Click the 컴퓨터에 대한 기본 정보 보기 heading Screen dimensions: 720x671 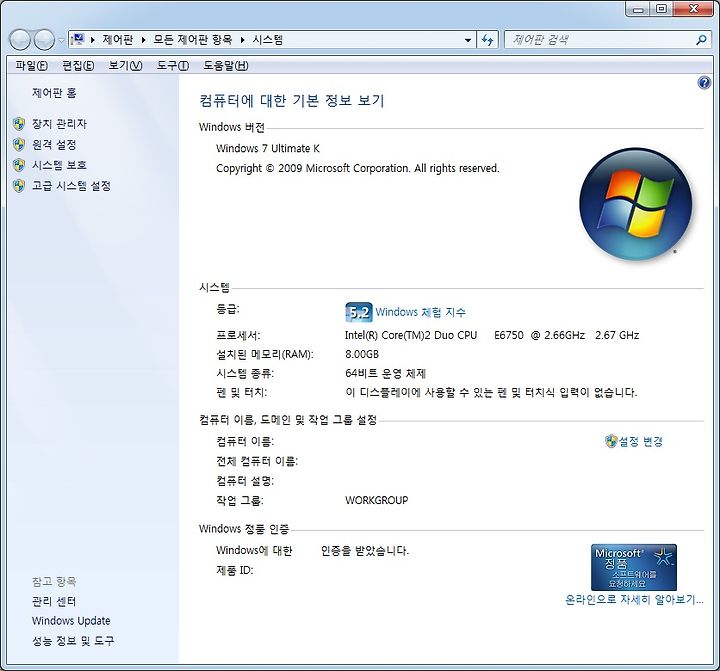pos(292,101)
